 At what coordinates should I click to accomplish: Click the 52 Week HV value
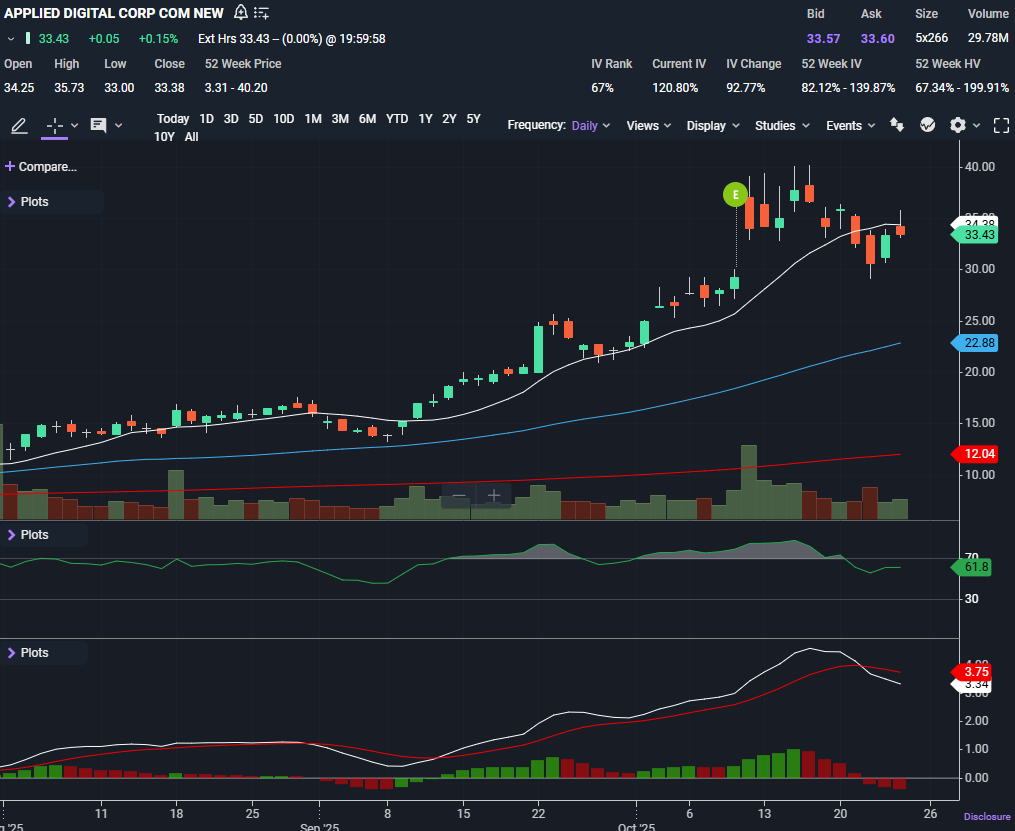point(962,87)
